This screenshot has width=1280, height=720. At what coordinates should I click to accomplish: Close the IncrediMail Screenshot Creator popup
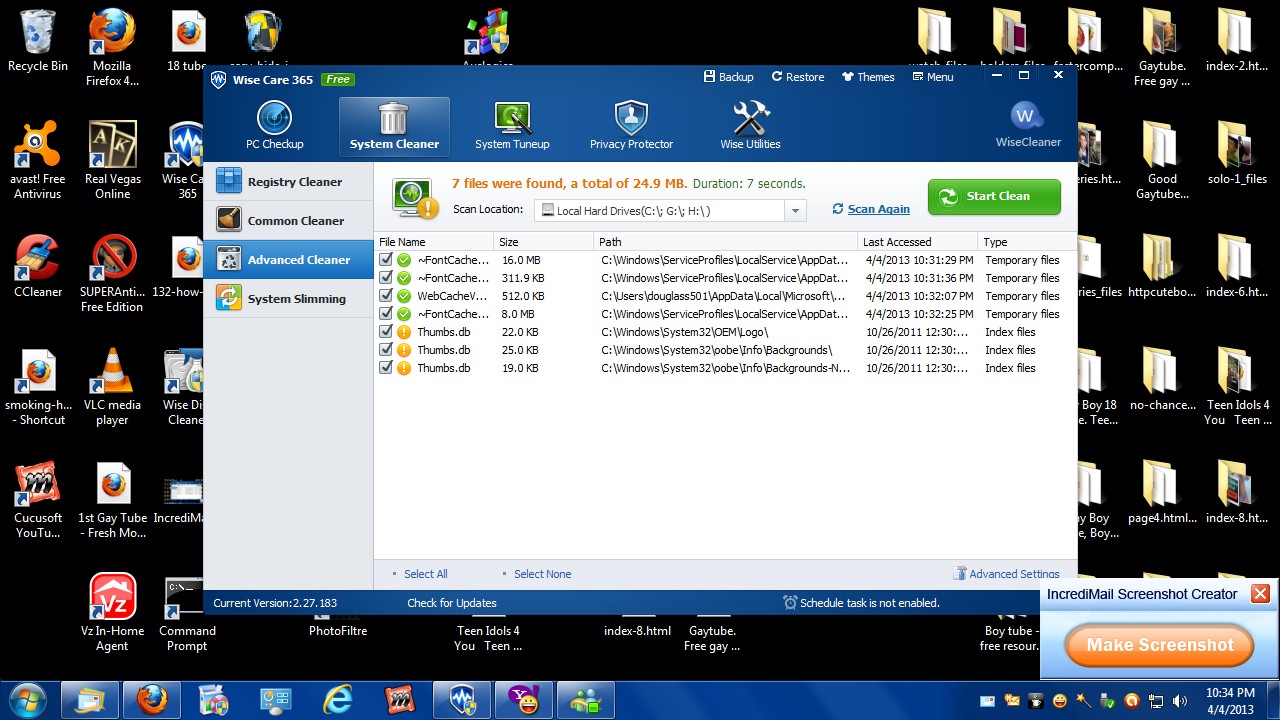[1260, 594]
